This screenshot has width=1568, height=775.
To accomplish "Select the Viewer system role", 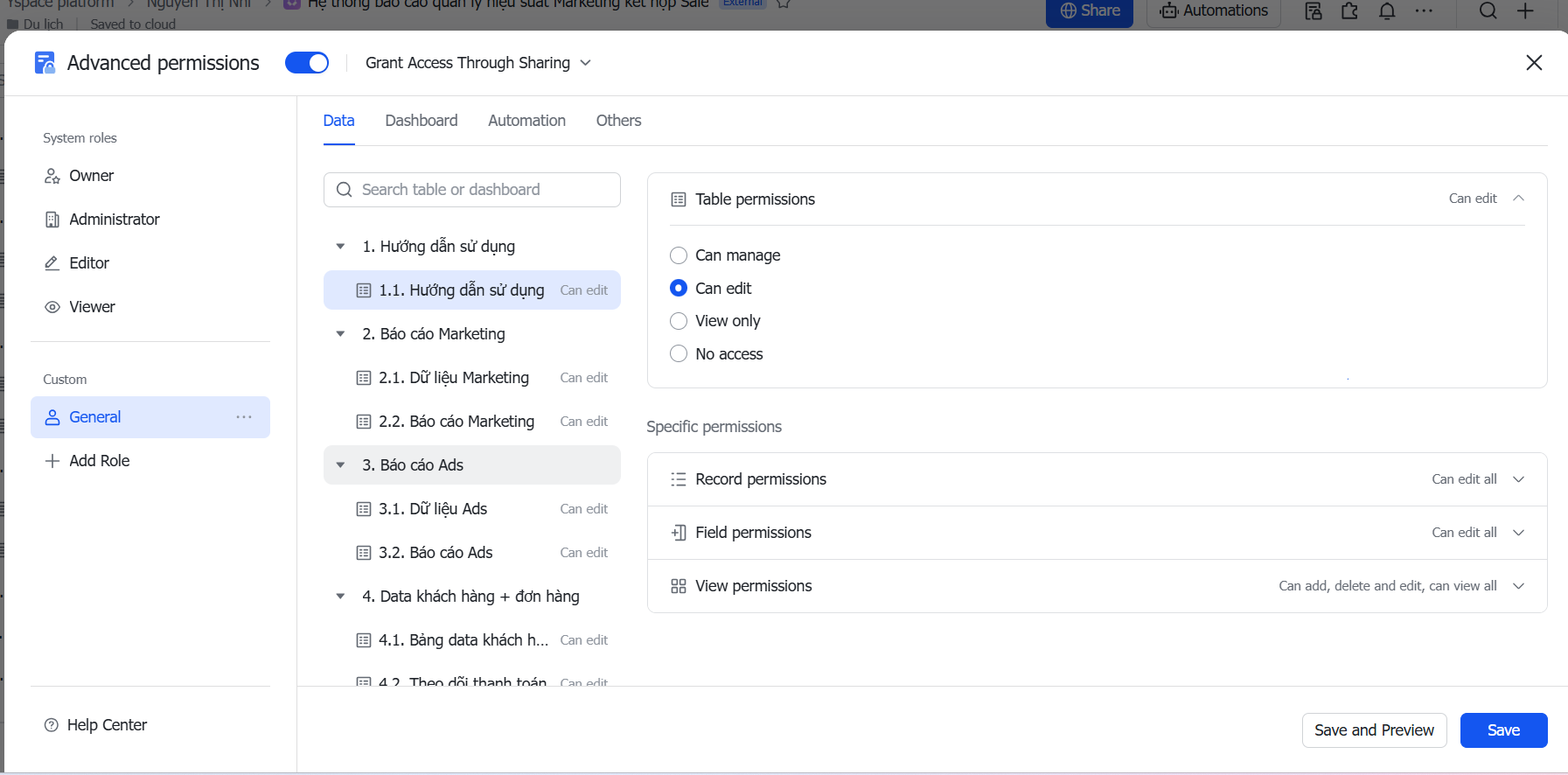I will click(x=150, y=307).
